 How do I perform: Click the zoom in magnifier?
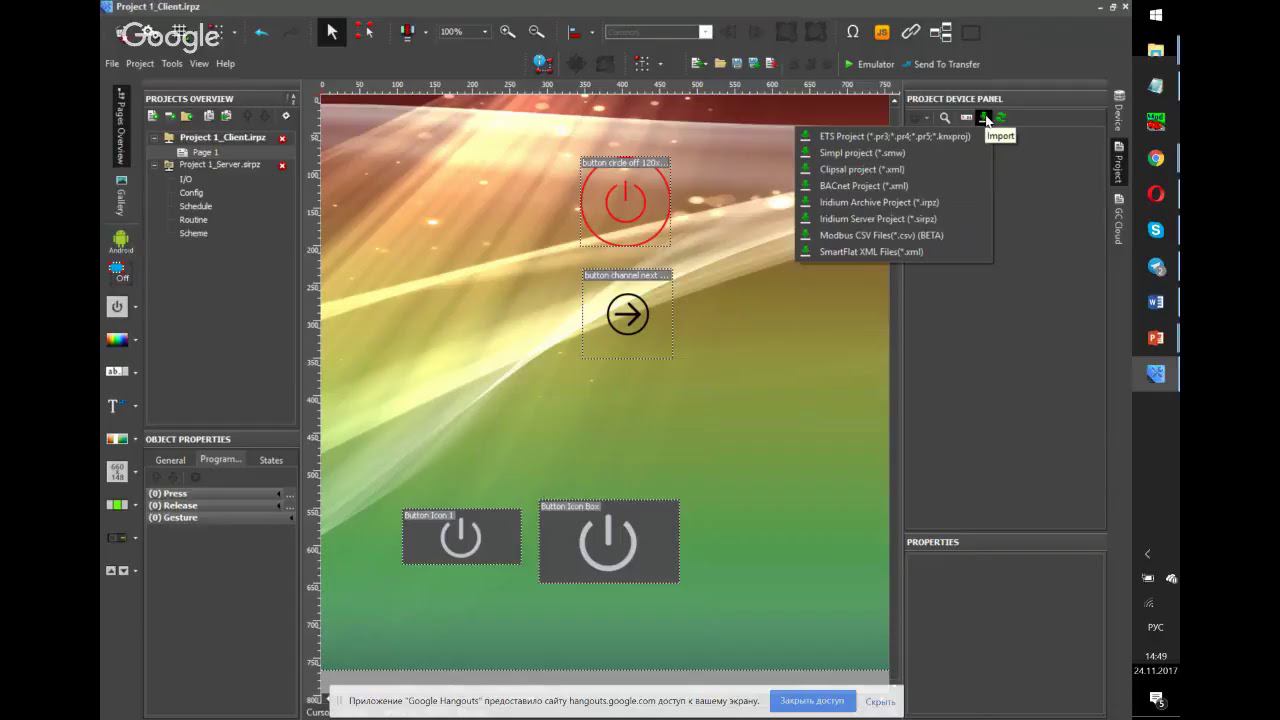coord(508,32)
